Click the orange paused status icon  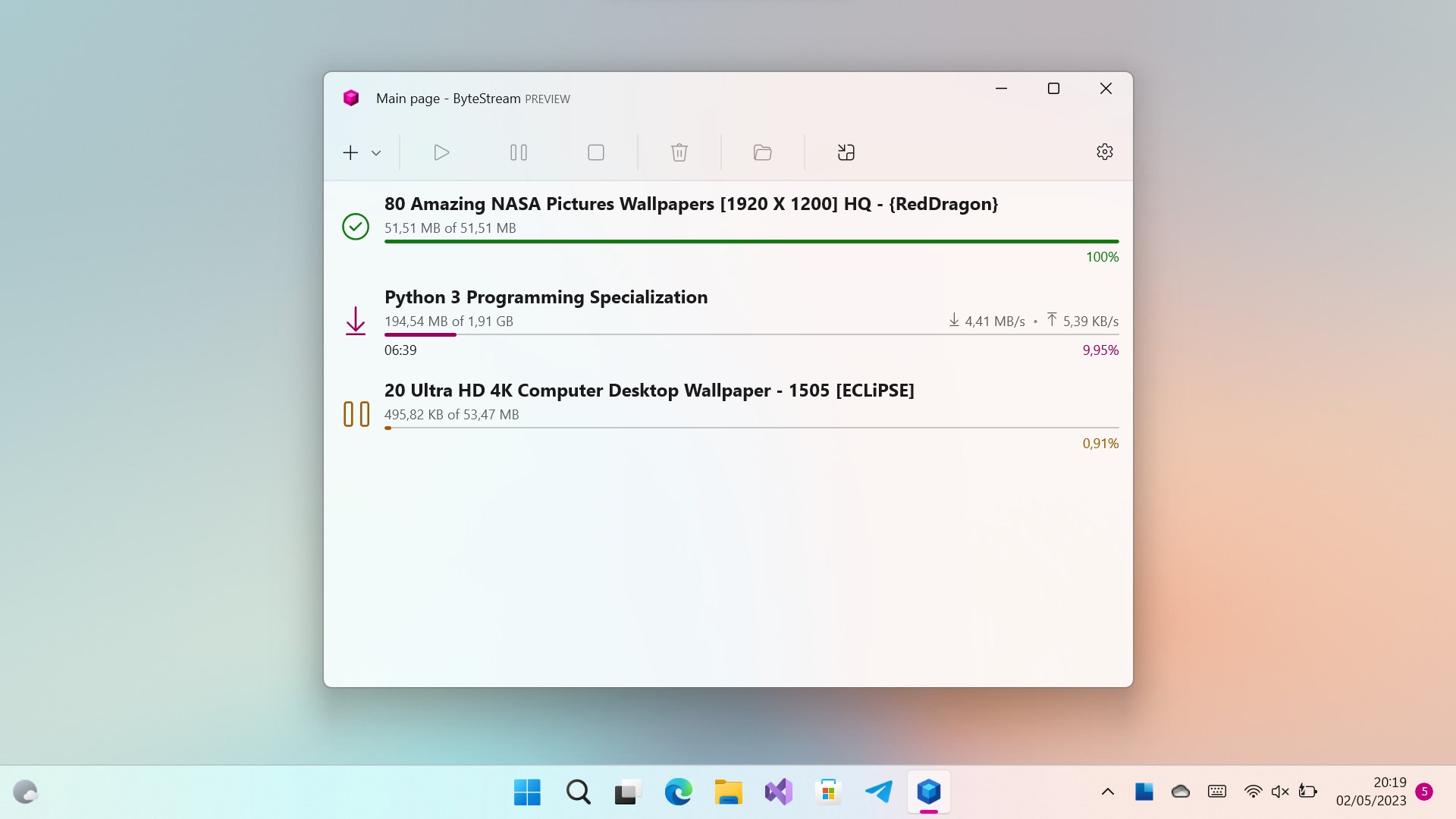(356, 414)
